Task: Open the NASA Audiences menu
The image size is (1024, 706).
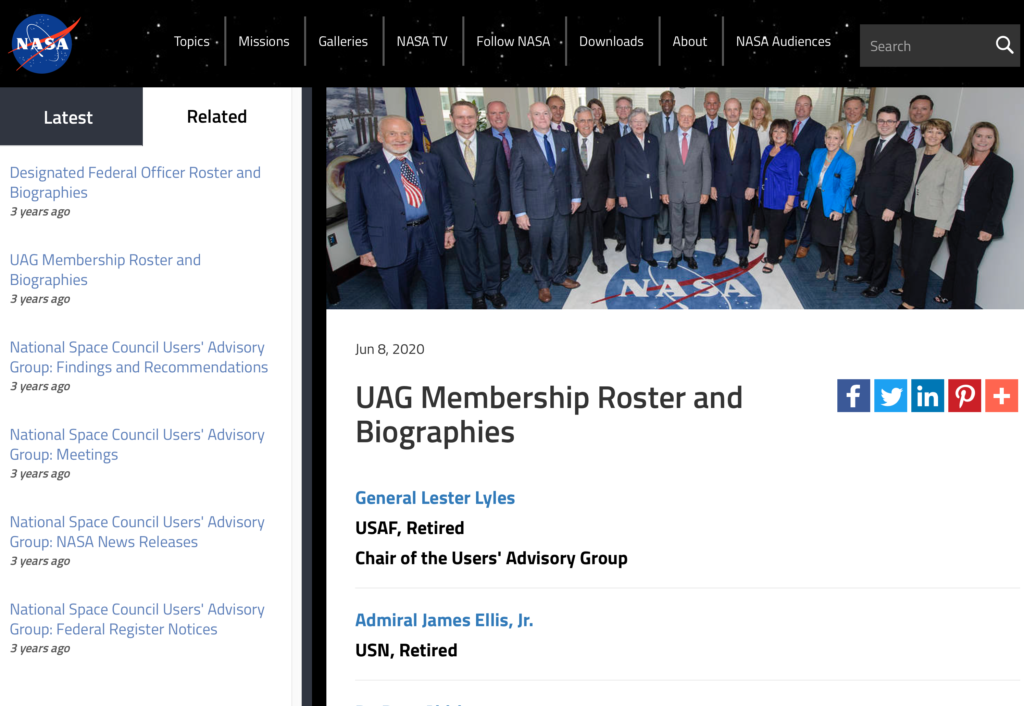Action: (x=783, y=41)
